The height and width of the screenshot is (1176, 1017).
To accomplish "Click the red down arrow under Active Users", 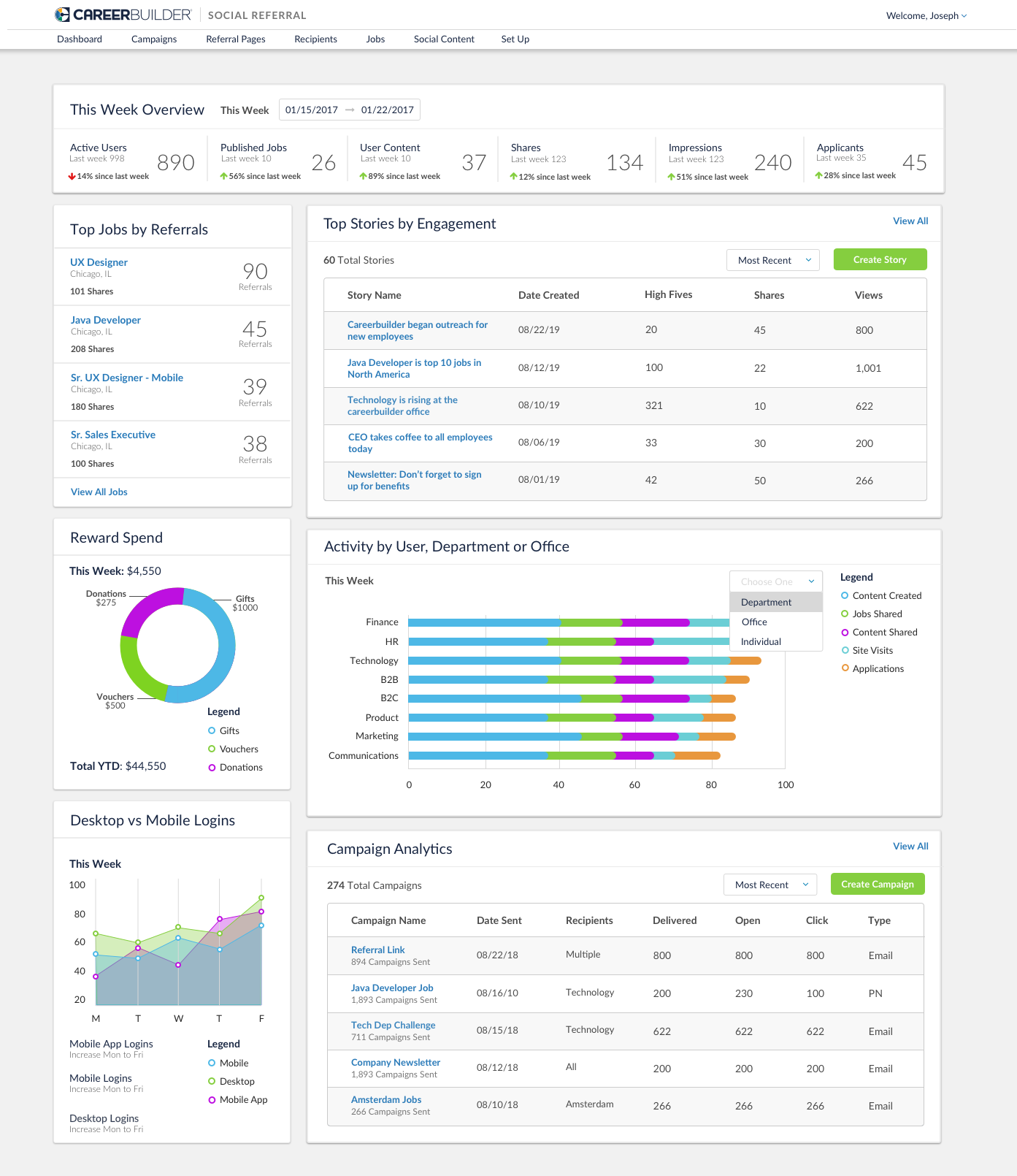I will point(72,176).
